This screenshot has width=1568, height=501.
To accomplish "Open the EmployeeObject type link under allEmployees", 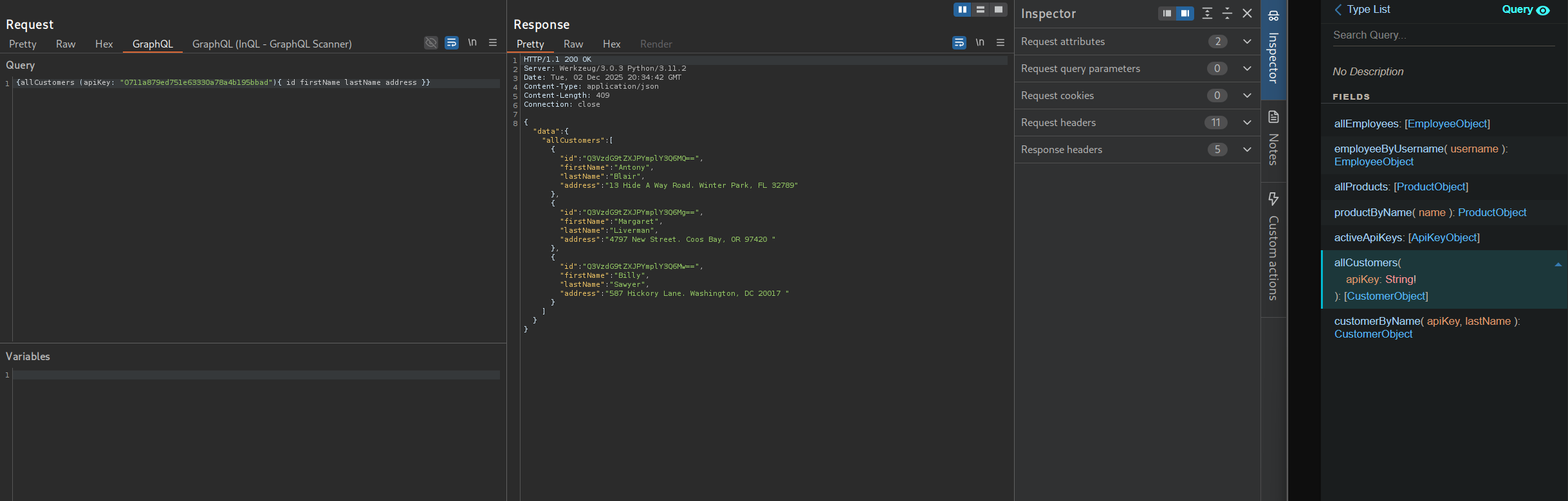I will (x=1448, y=123).
